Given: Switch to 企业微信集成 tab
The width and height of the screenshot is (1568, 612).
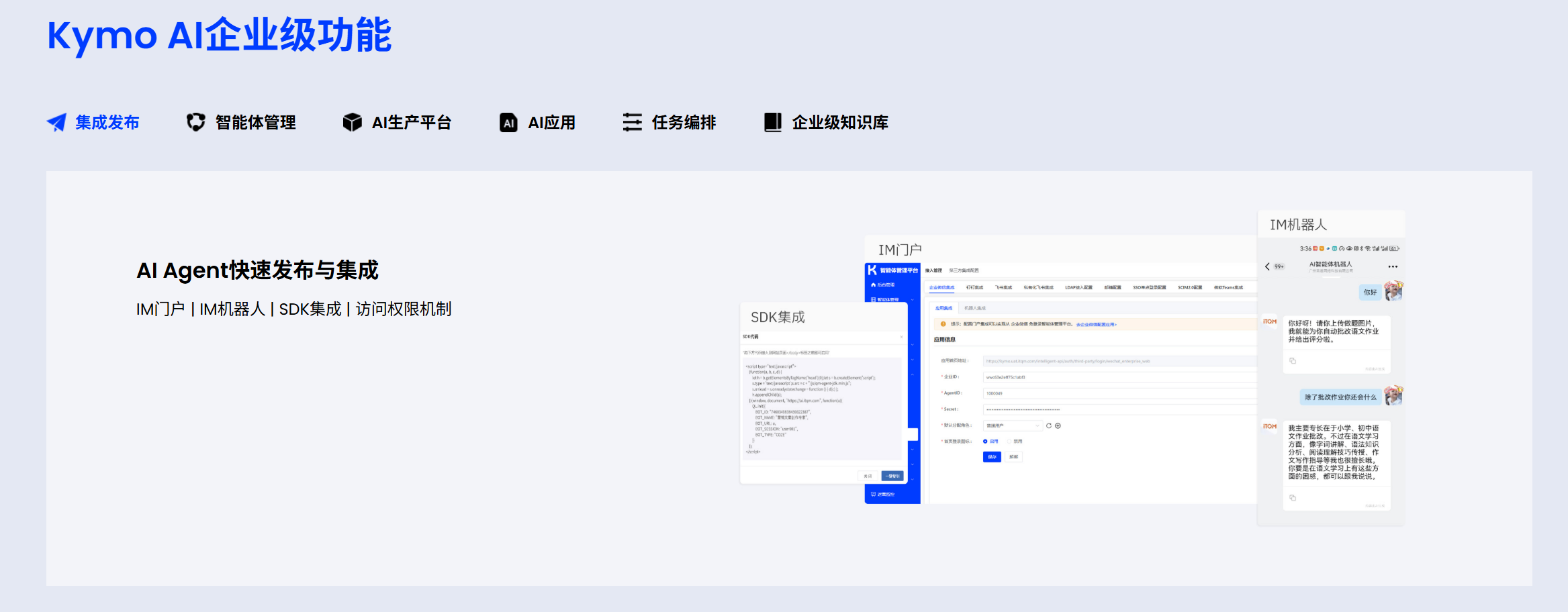Looking at the screenshot, I should (941, 287).
